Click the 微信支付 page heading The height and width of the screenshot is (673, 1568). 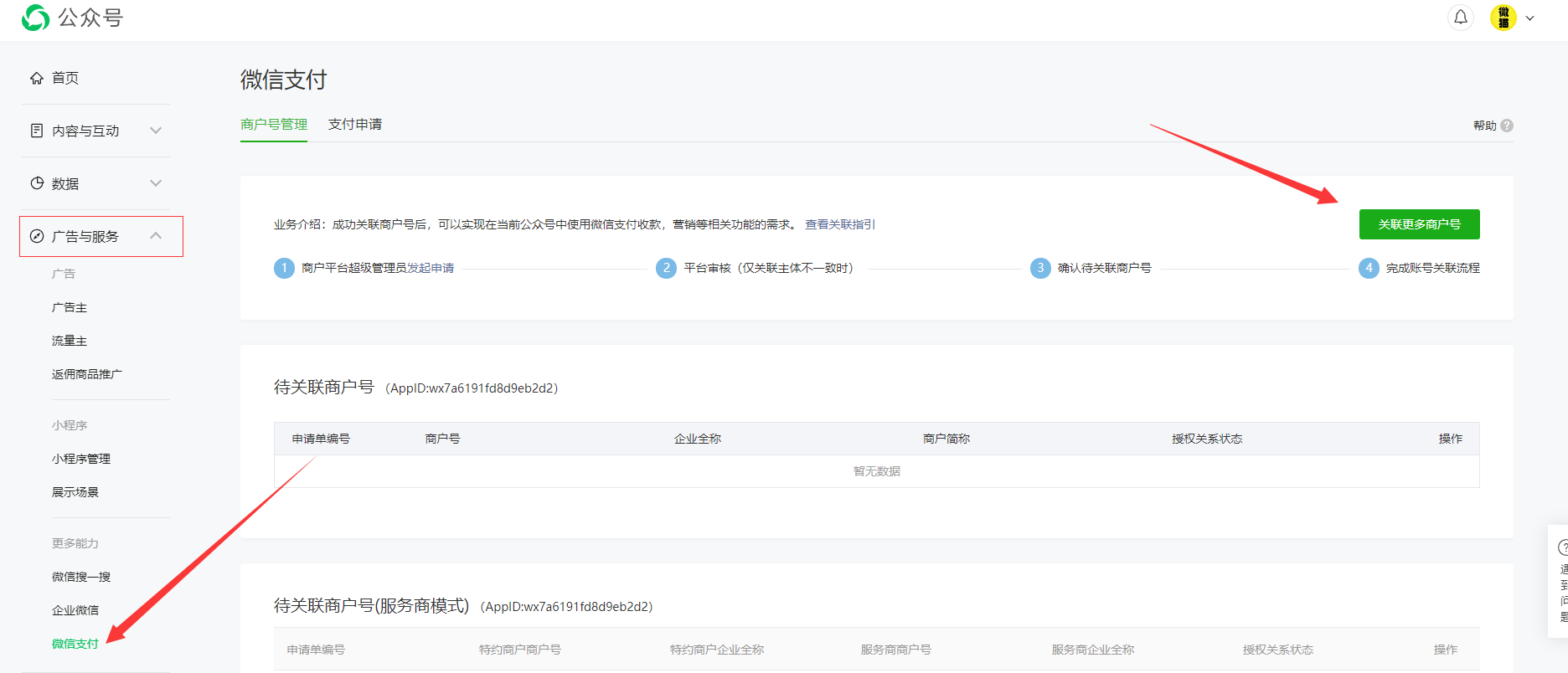coord(283,80)
